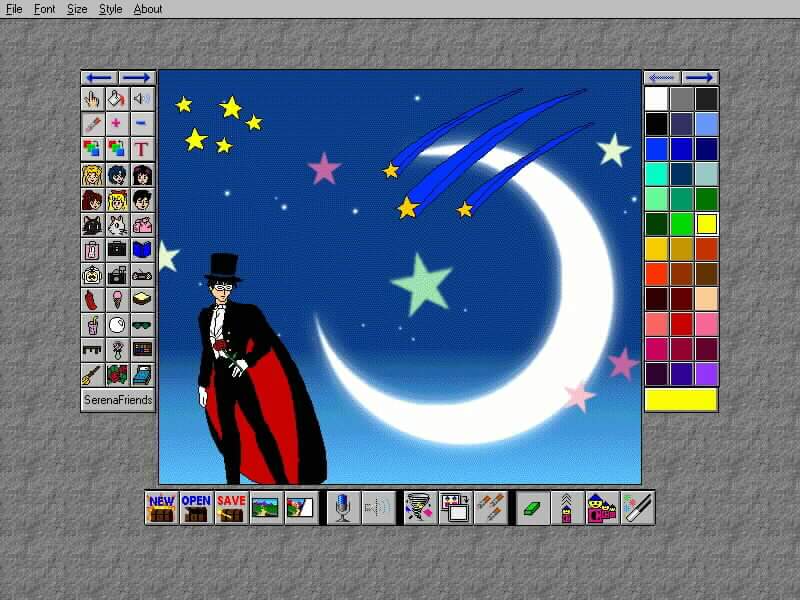Image resolution: width=800 pixels, height=600 pixels.
Task: Click the multiple brushes icon
Action: [491, 508]
